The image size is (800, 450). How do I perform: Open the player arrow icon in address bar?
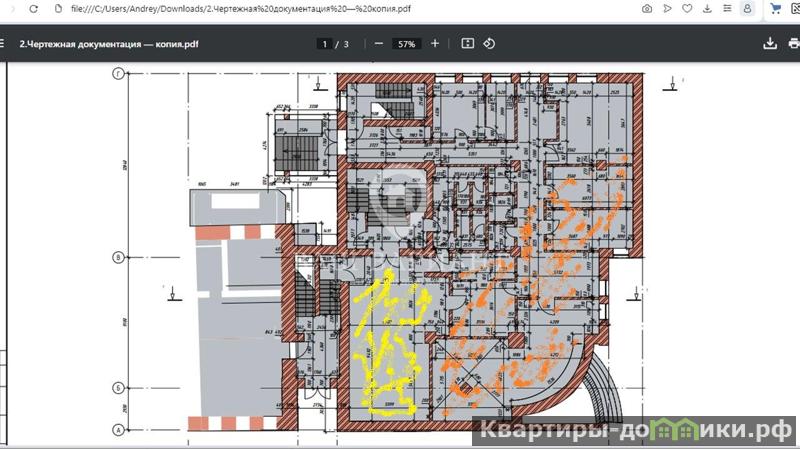click(667, 9)
